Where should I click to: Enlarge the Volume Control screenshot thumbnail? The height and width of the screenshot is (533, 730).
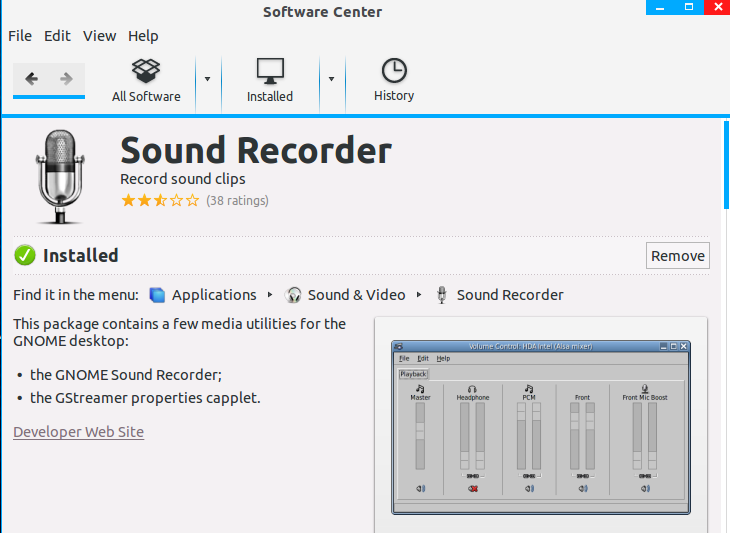540,425
